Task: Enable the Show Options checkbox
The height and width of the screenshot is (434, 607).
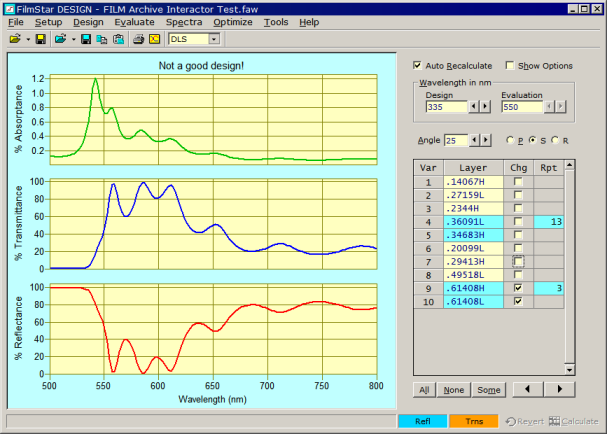Action: click(x=510, y=65)
